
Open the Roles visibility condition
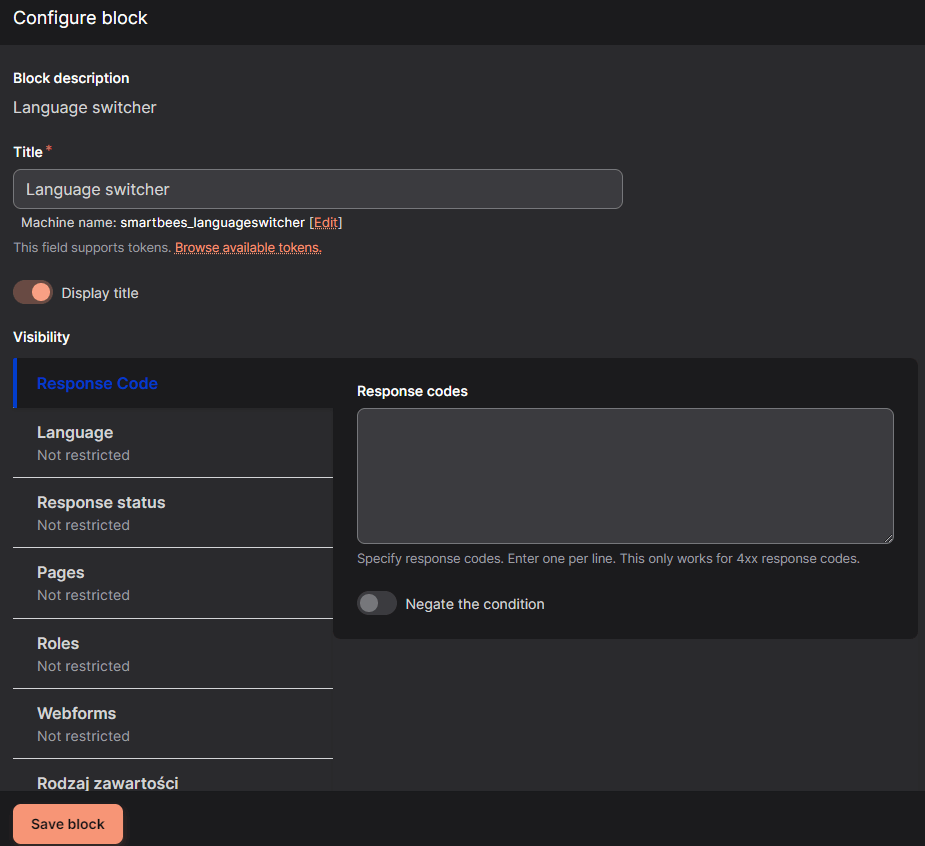click(x=57, y=643)
